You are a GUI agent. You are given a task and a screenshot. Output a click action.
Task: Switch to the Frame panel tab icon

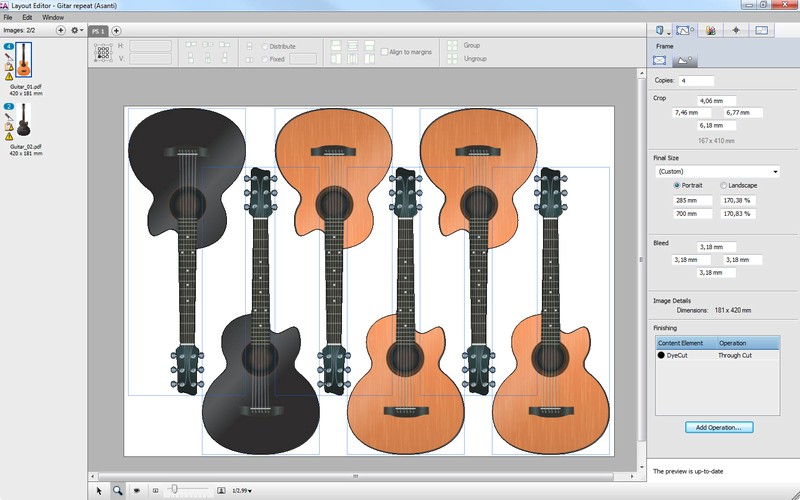pos(684,31)
